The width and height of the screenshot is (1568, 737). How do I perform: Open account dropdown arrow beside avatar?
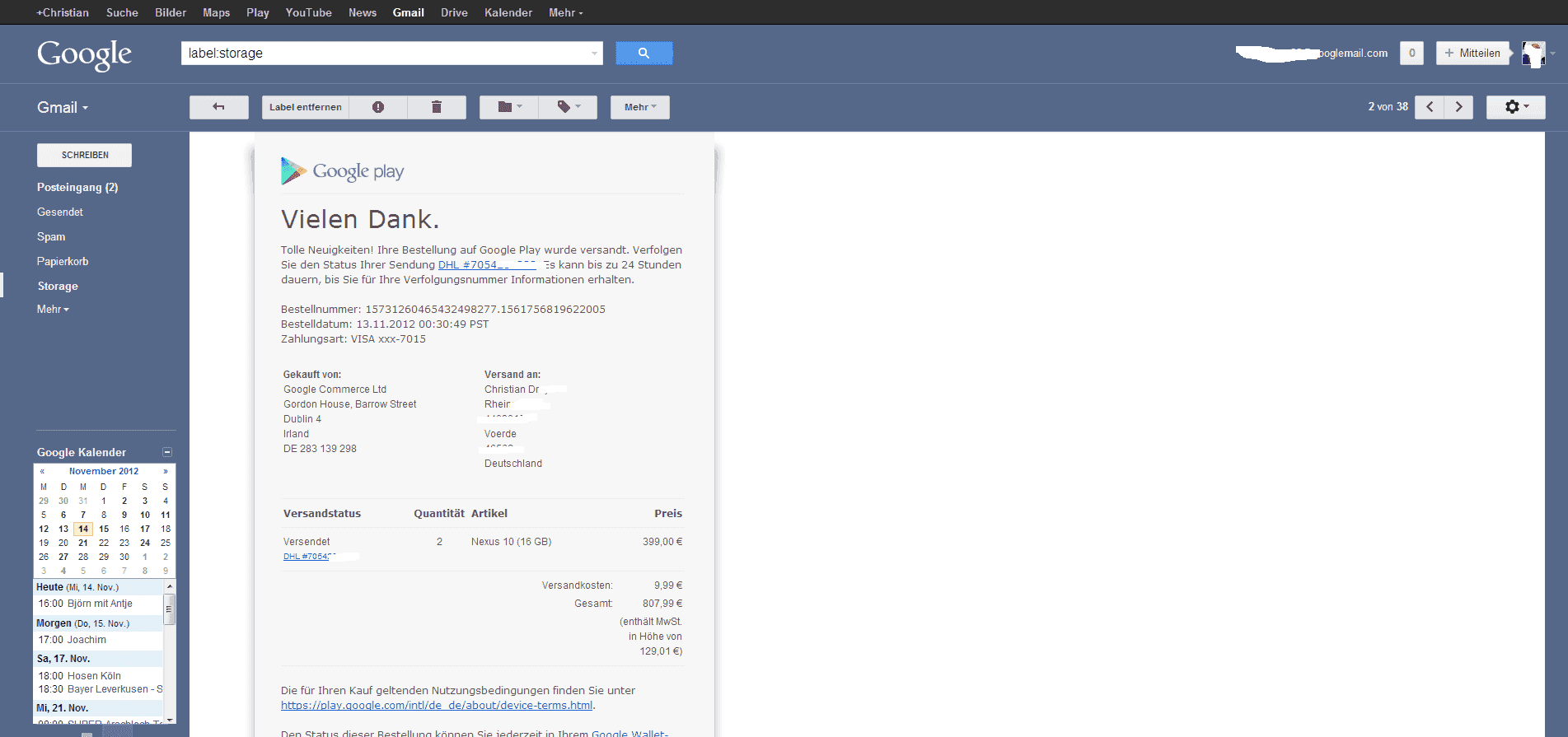pos(1553,54)
